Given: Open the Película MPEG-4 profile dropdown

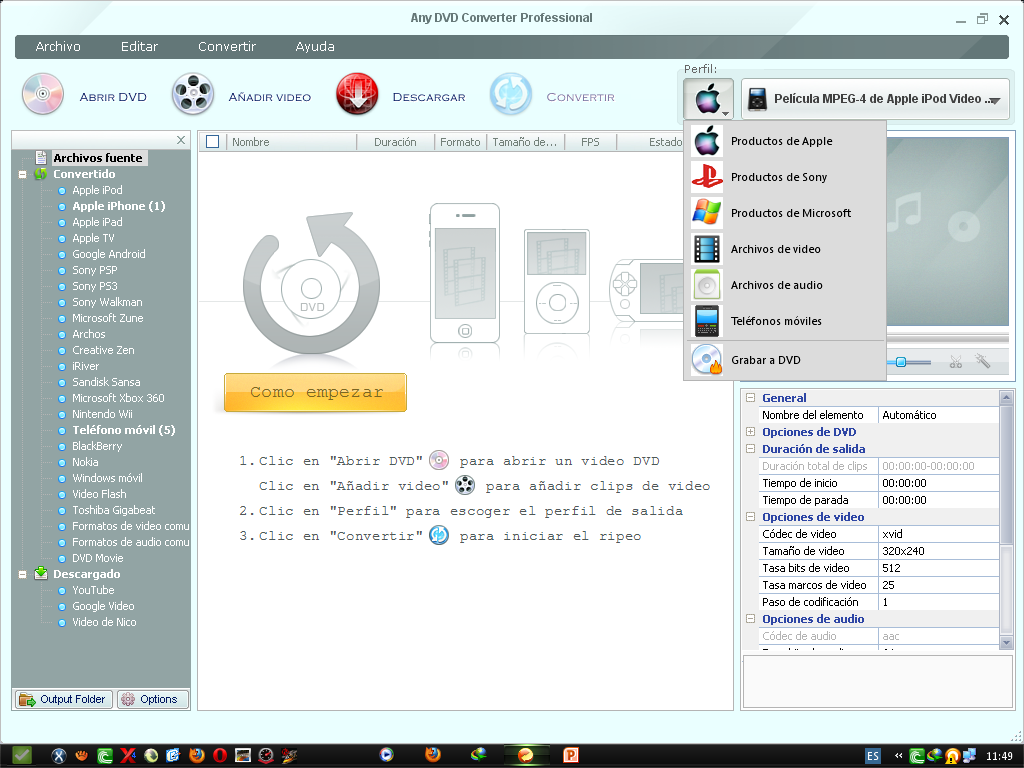Looking at the screenshot, I should point(875,99).
